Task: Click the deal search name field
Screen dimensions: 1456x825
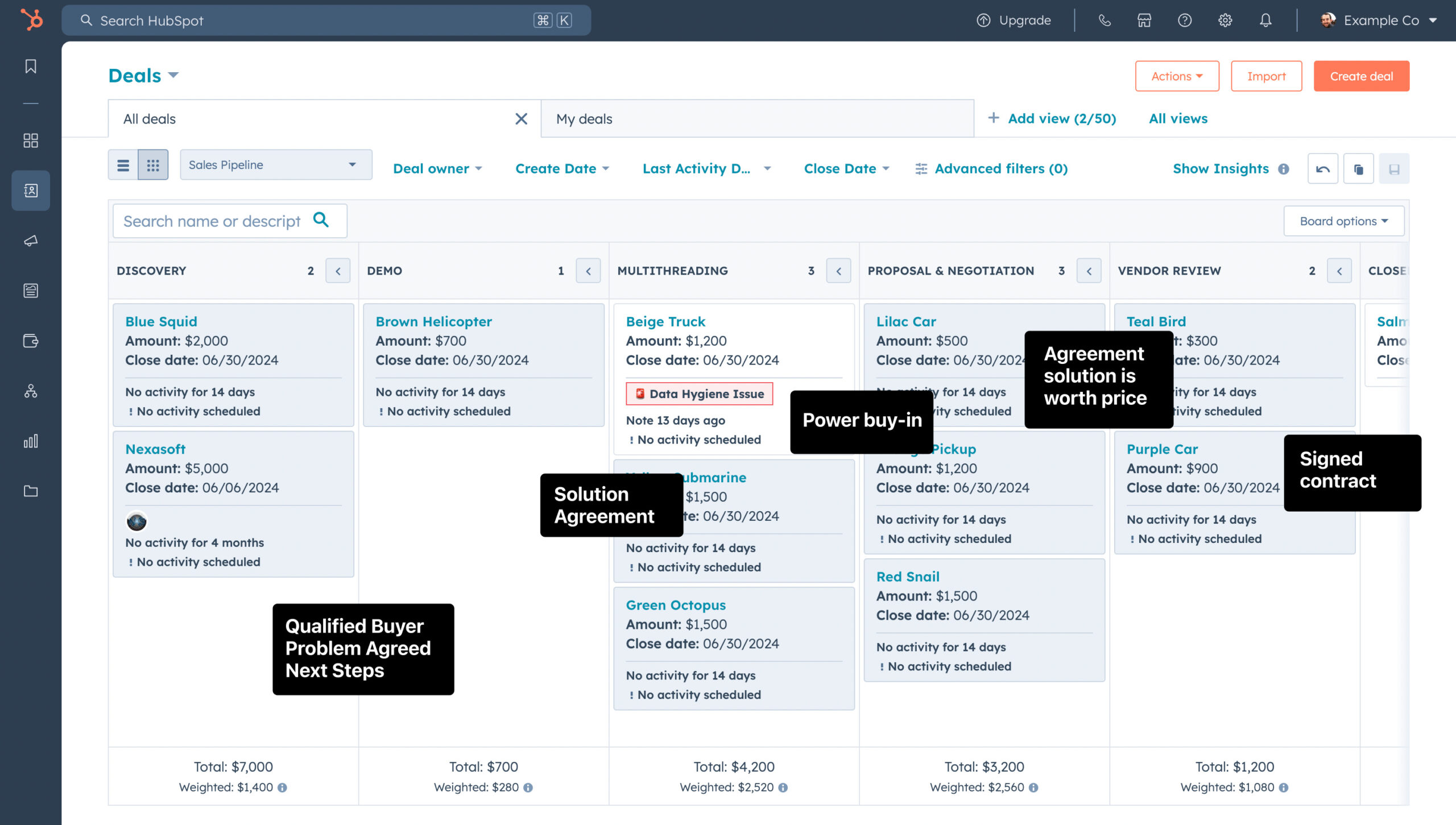Action: [212, 221]
